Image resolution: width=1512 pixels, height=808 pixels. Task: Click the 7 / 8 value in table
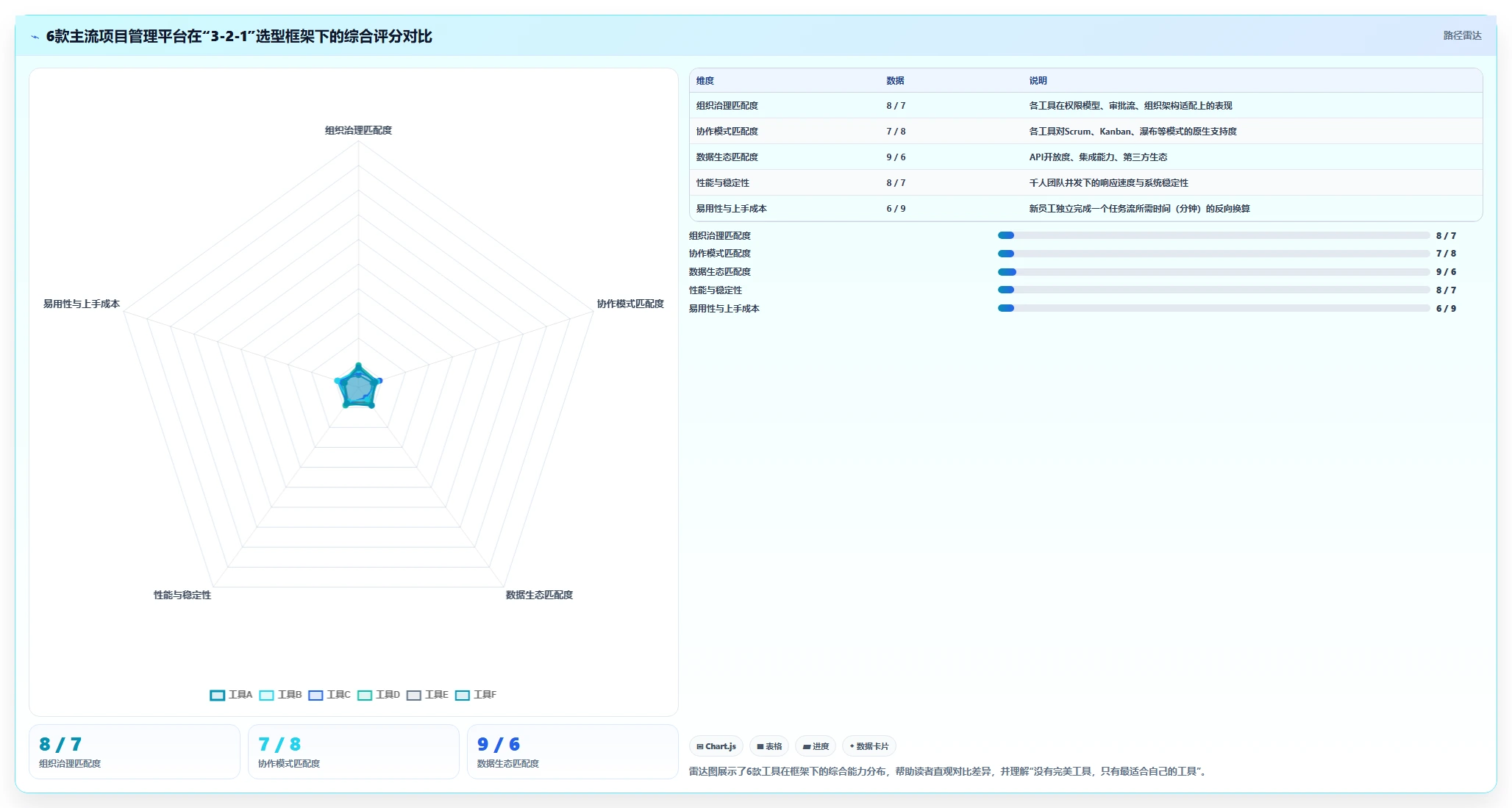click(896, 132)
